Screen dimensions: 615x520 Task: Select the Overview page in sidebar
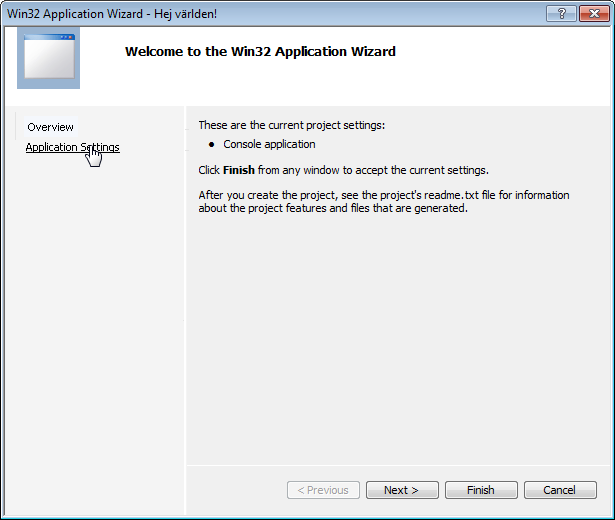(x=50, y=127)
